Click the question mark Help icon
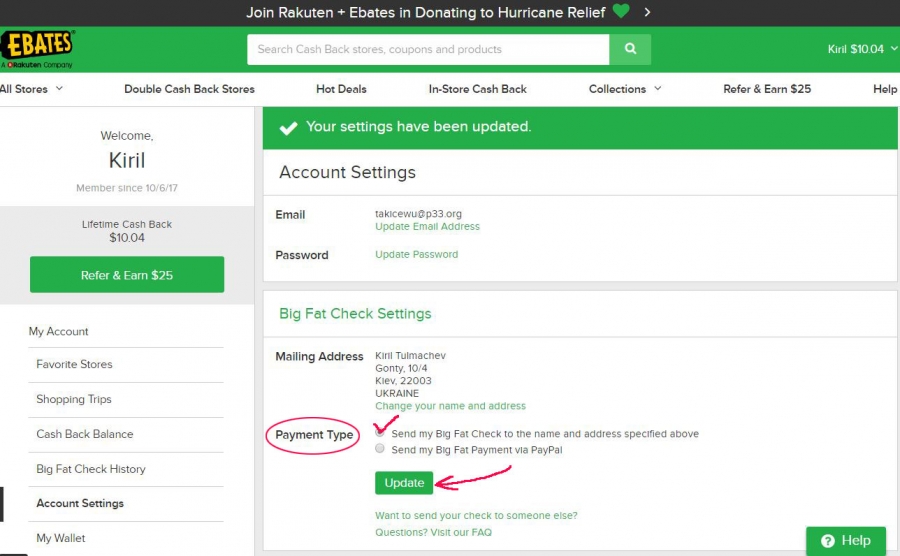Image resolution: width=900 pixels, height=556 pixels. coord(827,541)
